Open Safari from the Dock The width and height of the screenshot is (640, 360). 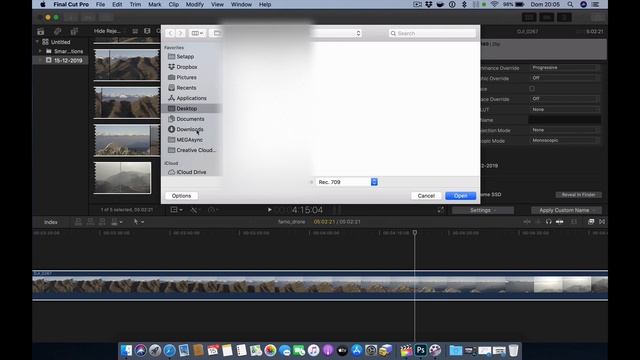pos(169,350)
